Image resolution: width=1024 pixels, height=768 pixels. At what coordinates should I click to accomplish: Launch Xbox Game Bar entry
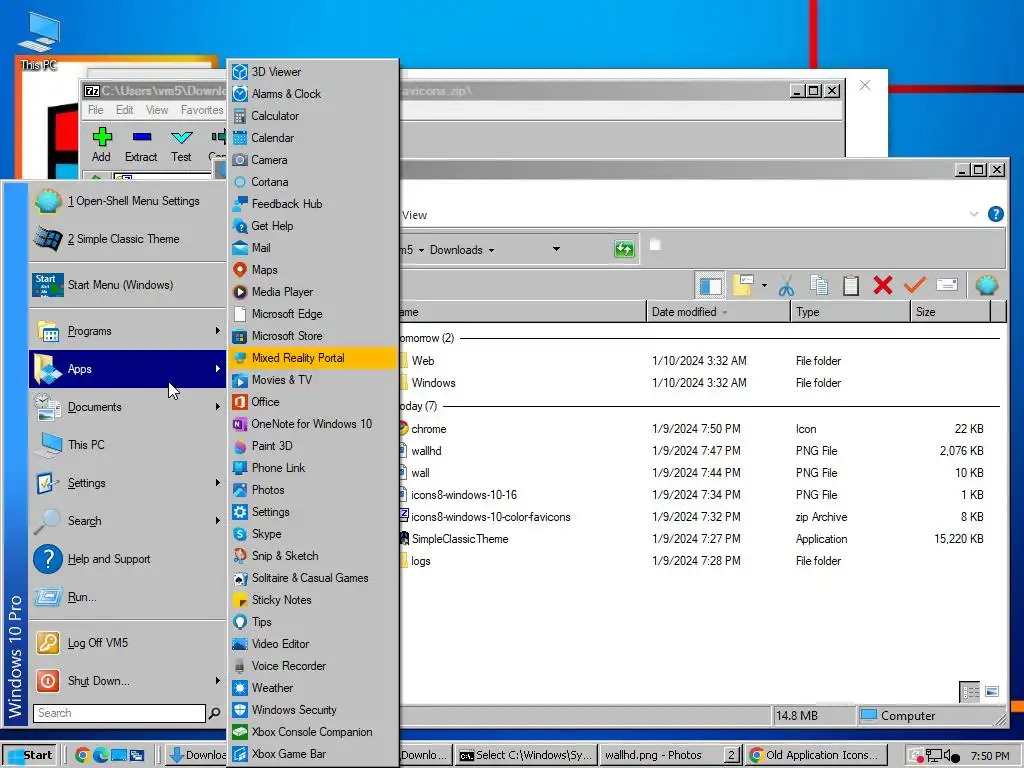(x=313, y=754)
